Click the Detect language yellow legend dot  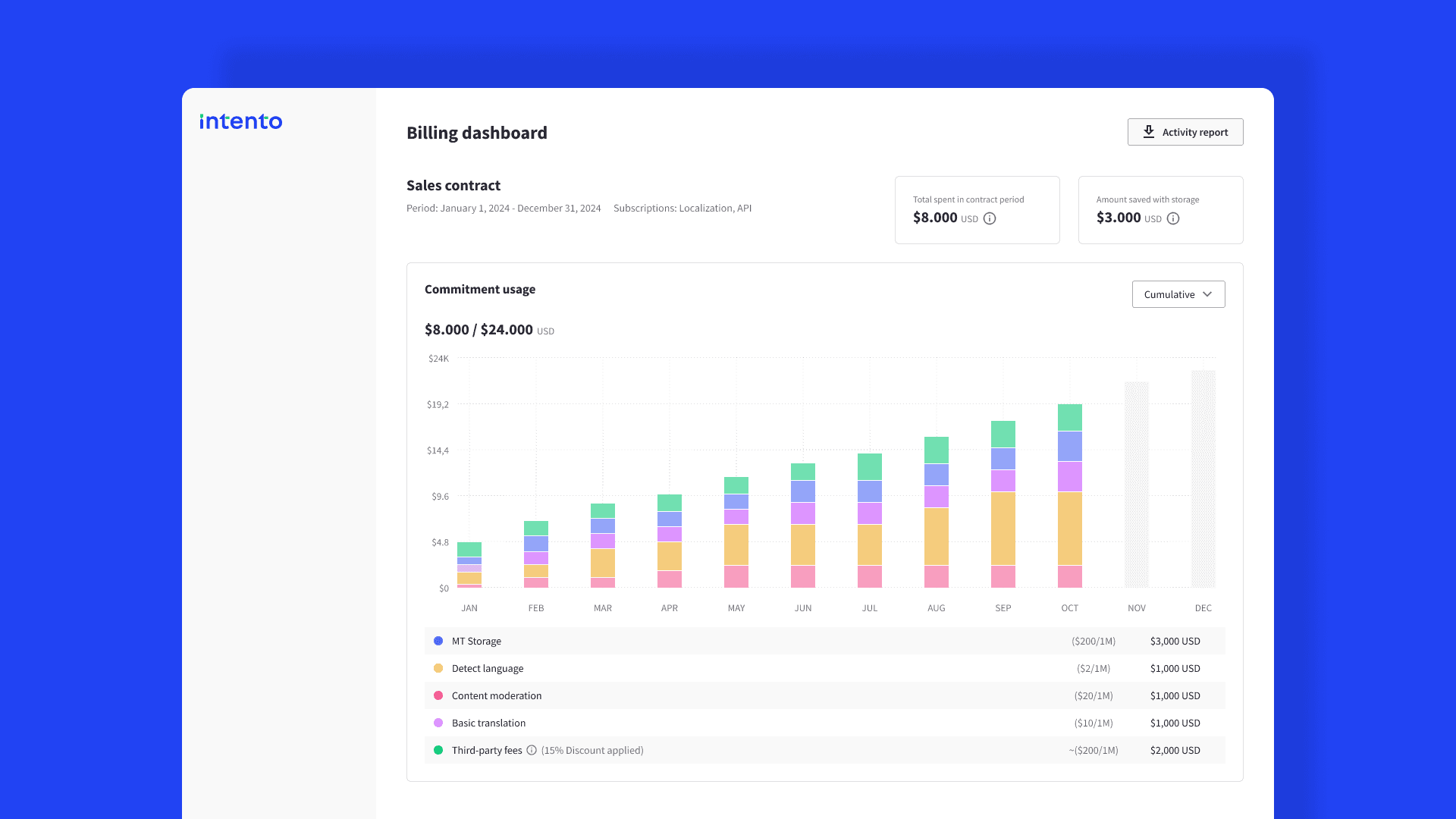tap(438, 668)
